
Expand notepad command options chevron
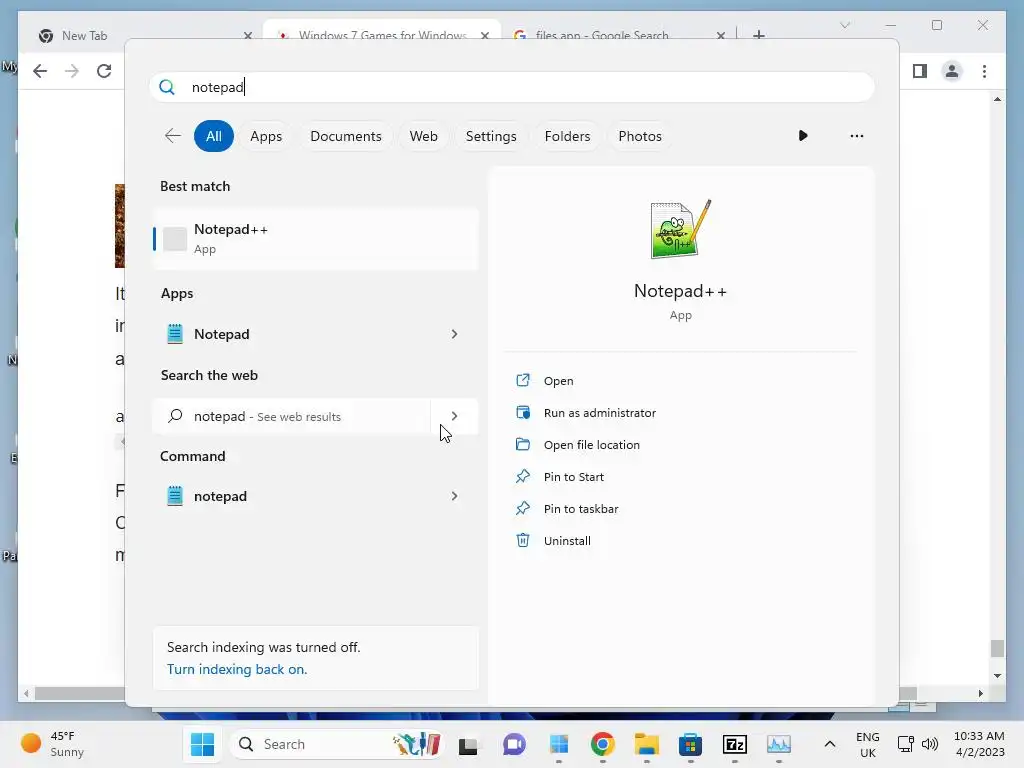455,496
